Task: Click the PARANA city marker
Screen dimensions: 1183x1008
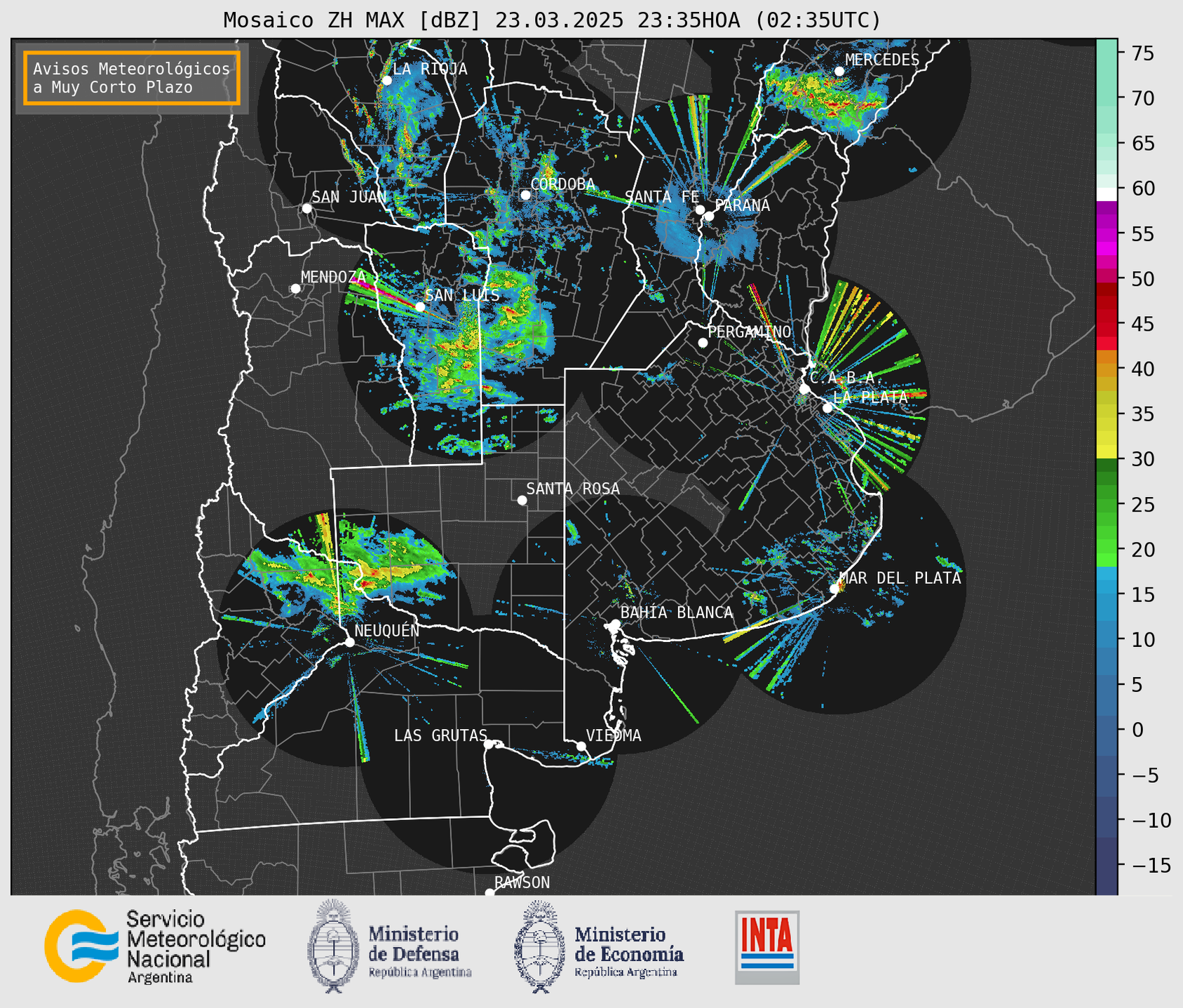Action: (709, 216)
